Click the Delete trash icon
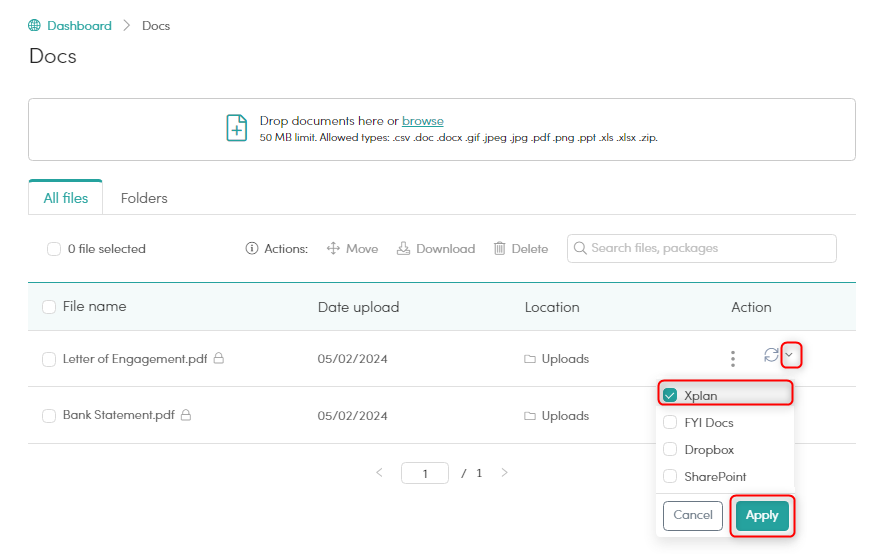869x554 pixels. point(499,249)
